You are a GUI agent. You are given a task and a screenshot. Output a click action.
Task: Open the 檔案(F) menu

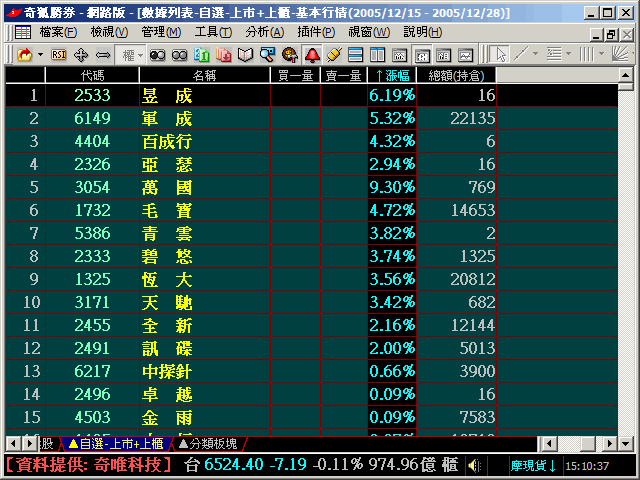click(x=58, y=32)
